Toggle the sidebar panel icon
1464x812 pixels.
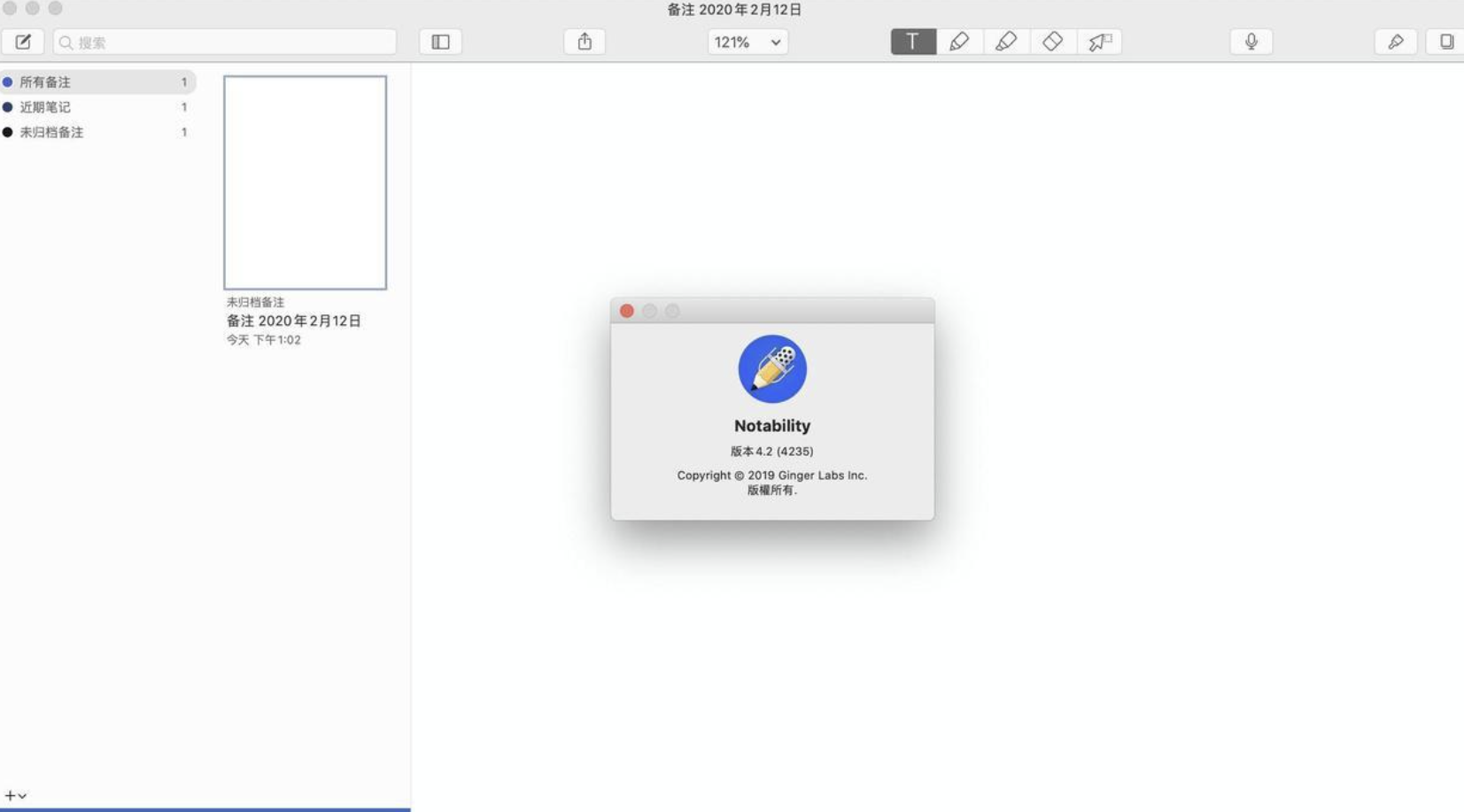[440, 42]
